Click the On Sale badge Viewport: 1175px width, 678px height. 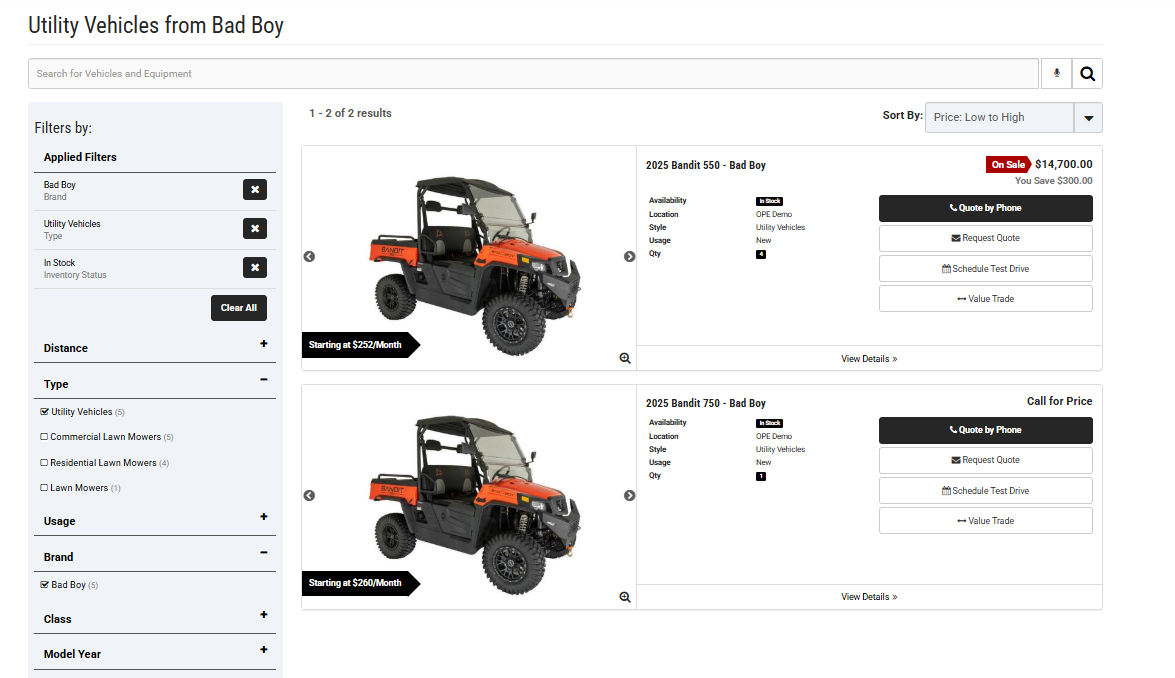pos(1008,165)
